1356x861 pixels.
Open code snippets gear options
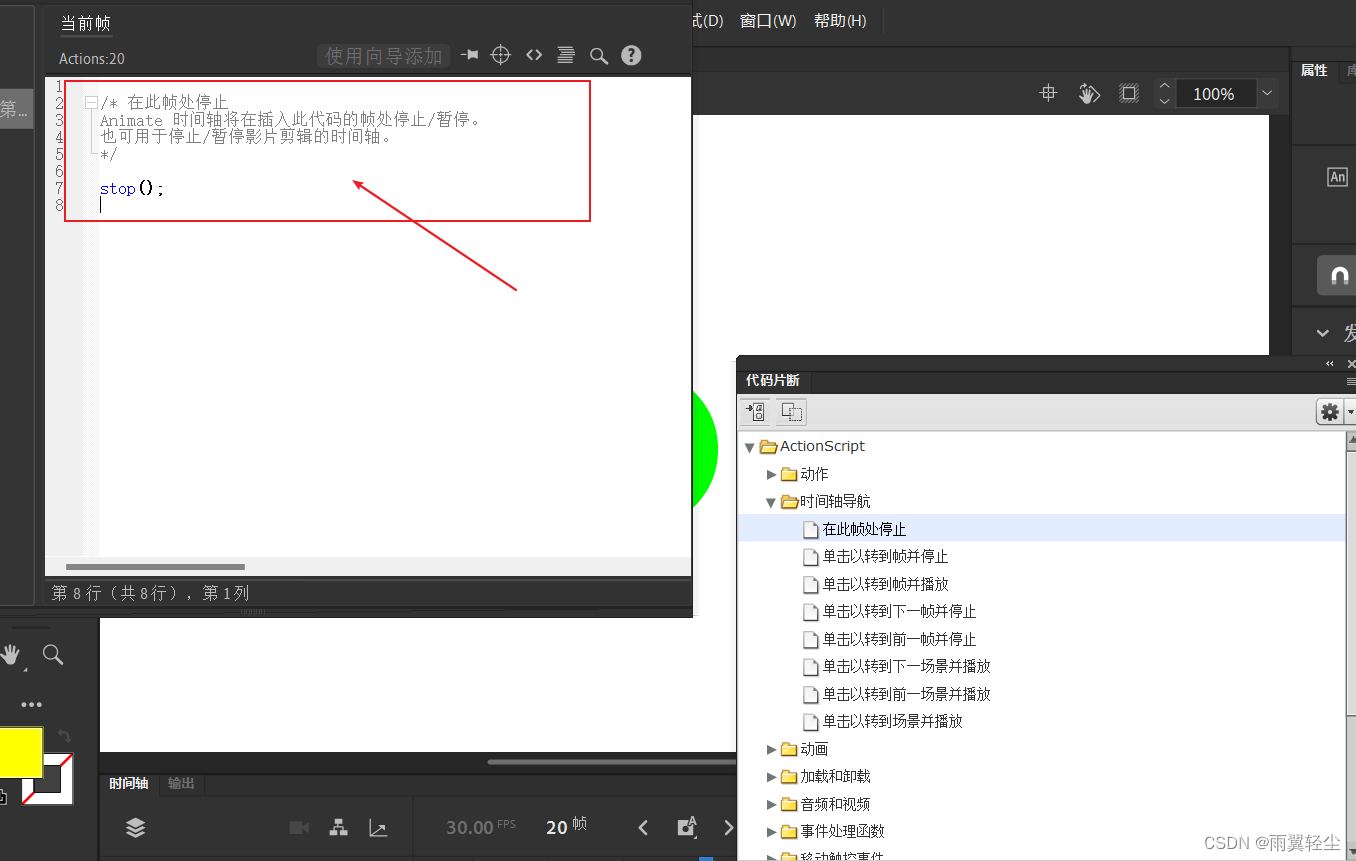click(x=1330, y=411)
